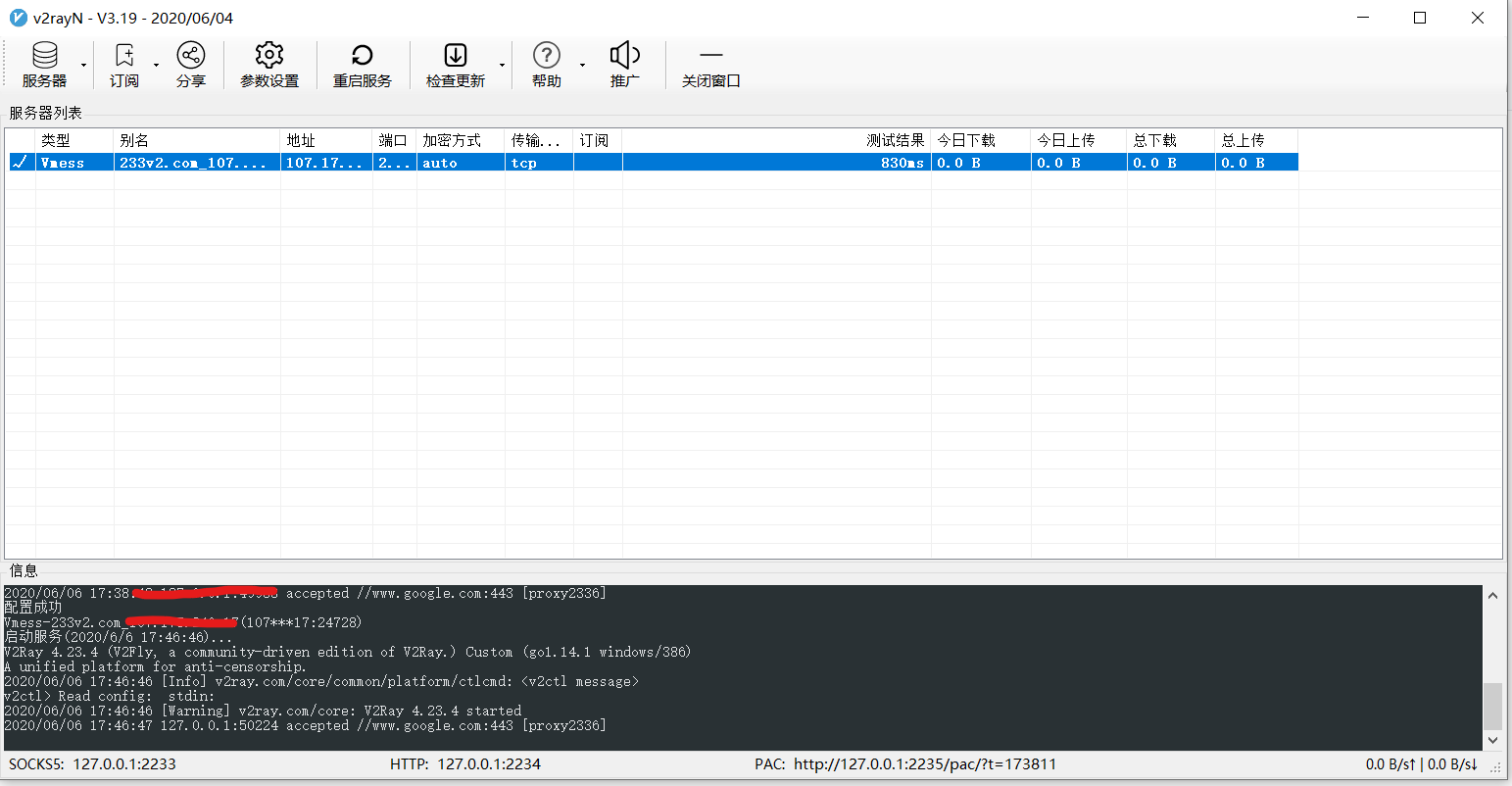Click the log scrollbar up arrow
Image resolution: width=1512 pixels, height=786 pixels.
(1492, 595)
